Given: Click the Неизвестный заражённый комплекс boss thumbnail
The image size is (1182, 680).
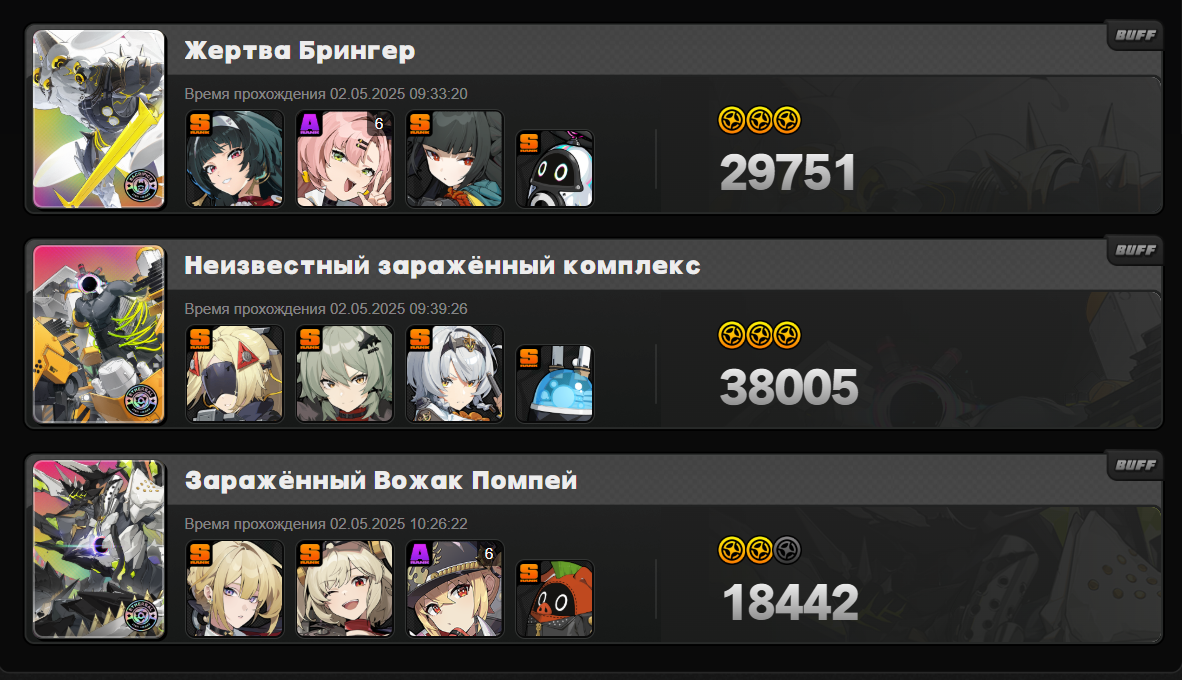Looking at the screenshot, I should point(99,334).
